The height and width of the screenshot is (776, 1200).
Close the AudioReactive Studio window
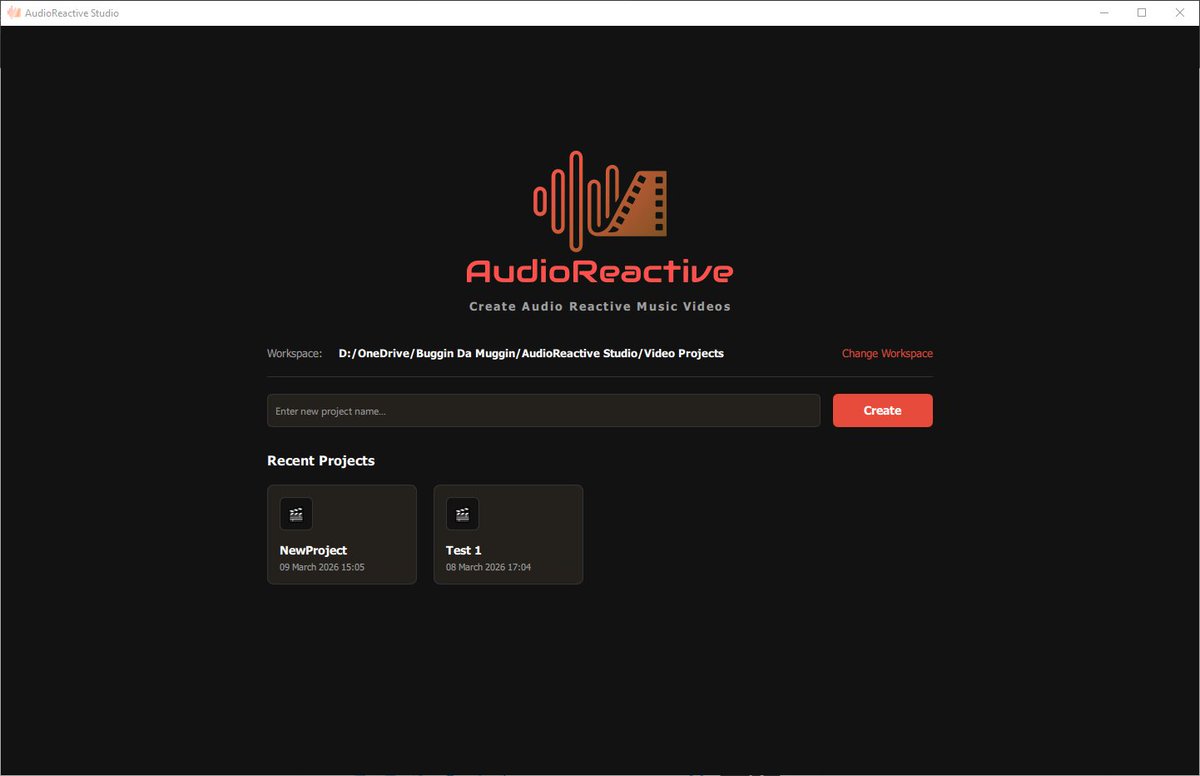click(x=1179, y=13)
